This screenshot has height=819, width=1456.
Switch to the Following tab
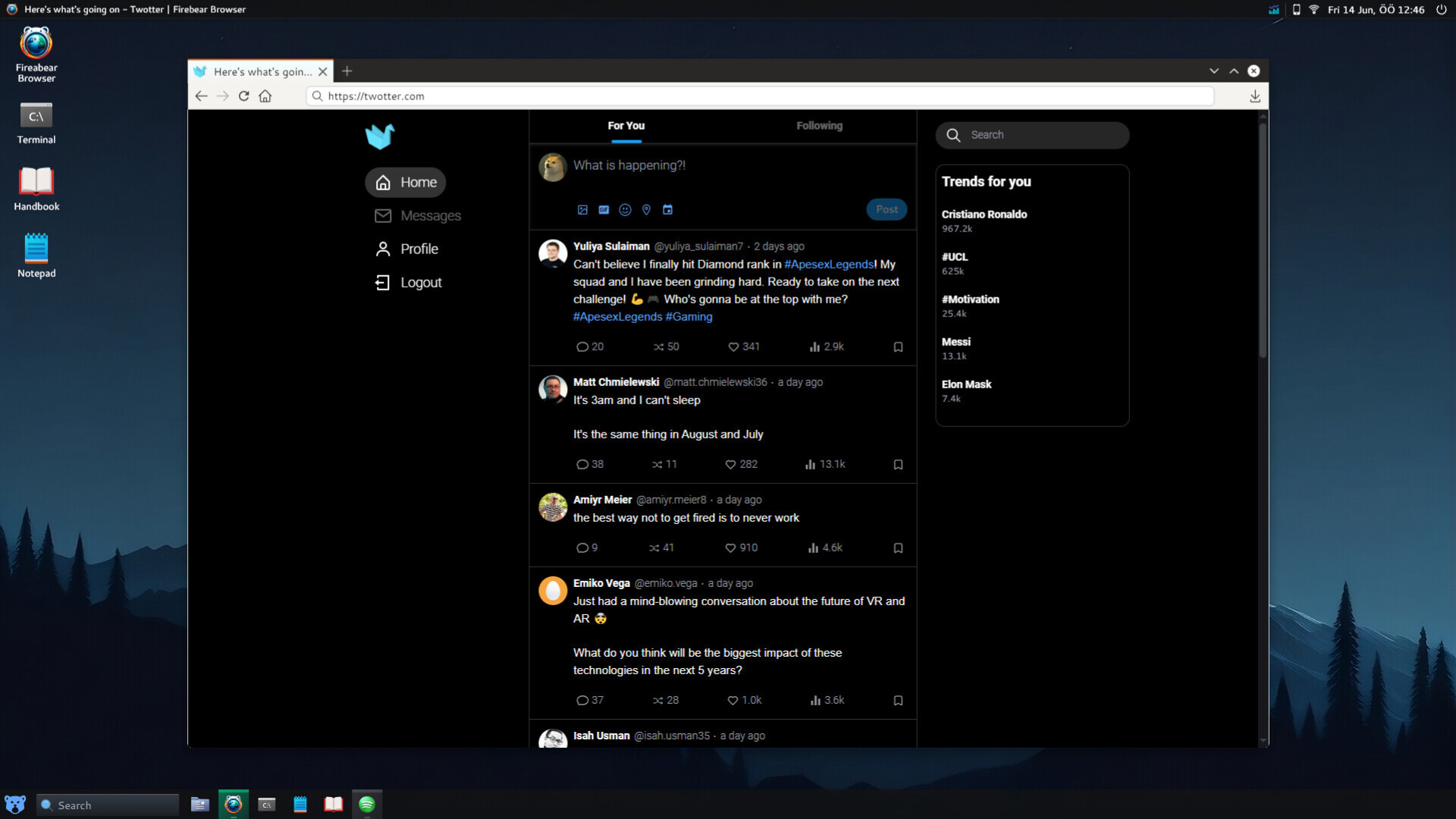(x=819, y=125)
